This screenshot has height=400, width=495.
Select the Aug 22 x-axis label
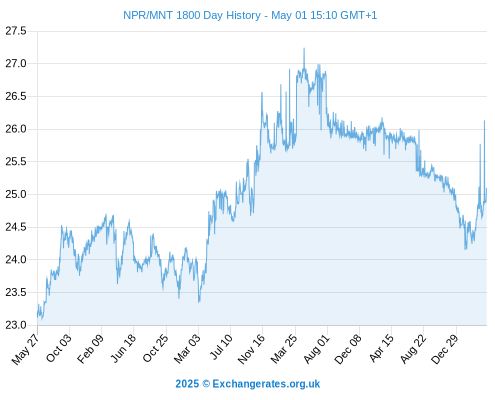pyautogui.click(x=413, y=349)
